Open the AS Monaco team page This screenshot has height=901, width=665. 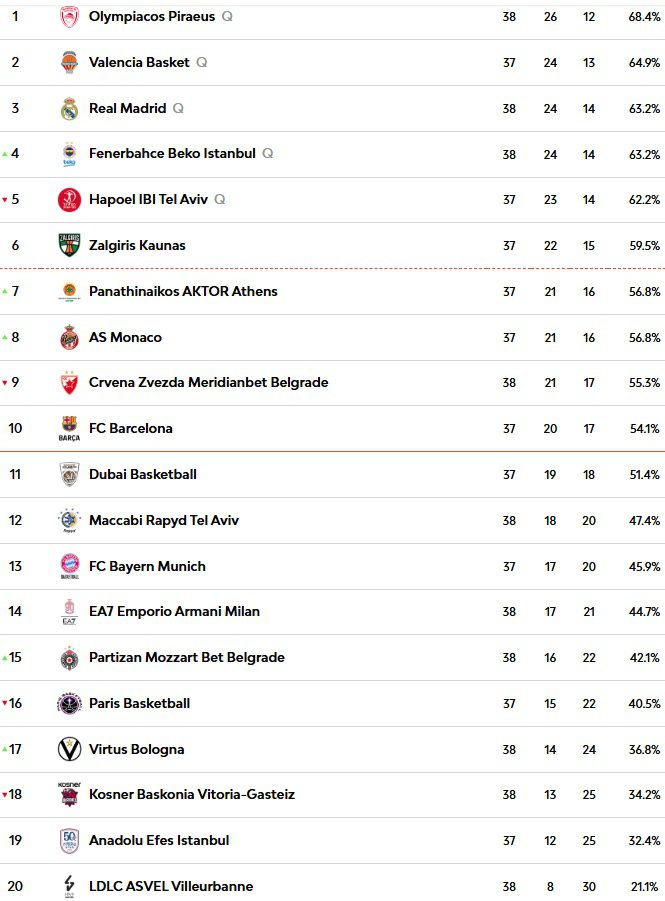125,337
